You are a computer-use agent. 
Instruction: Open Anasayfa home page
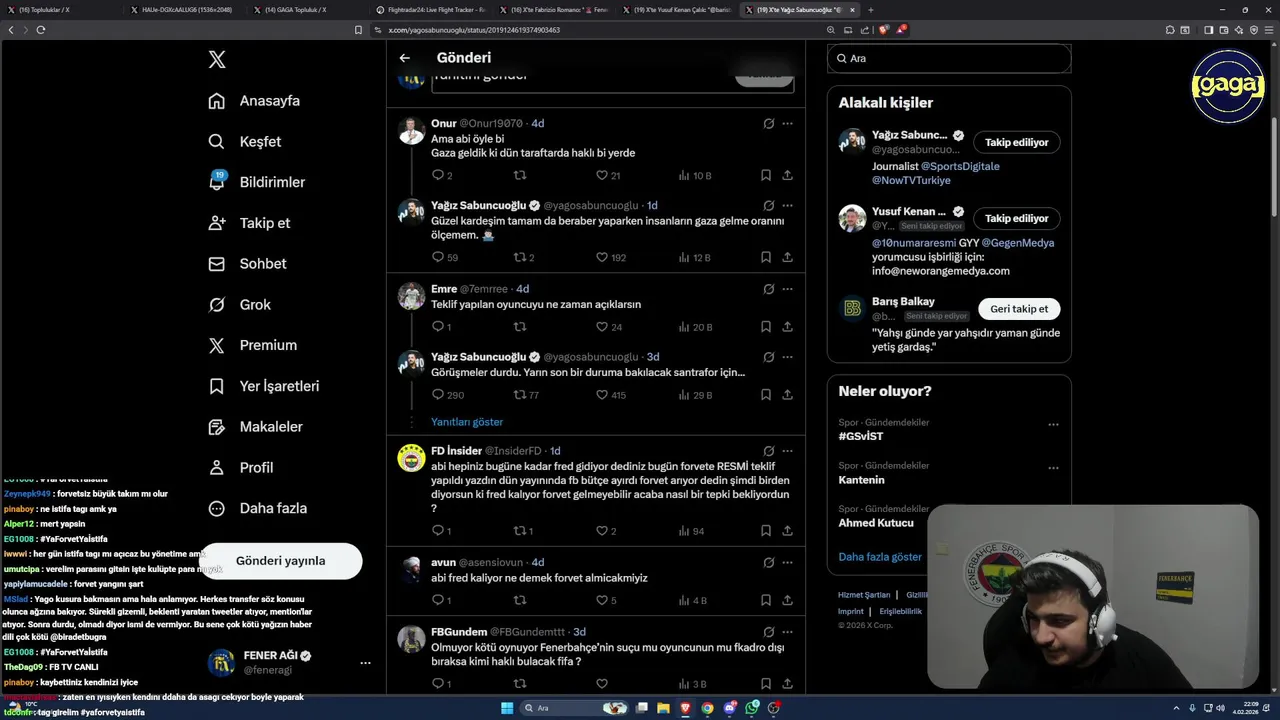254,101
